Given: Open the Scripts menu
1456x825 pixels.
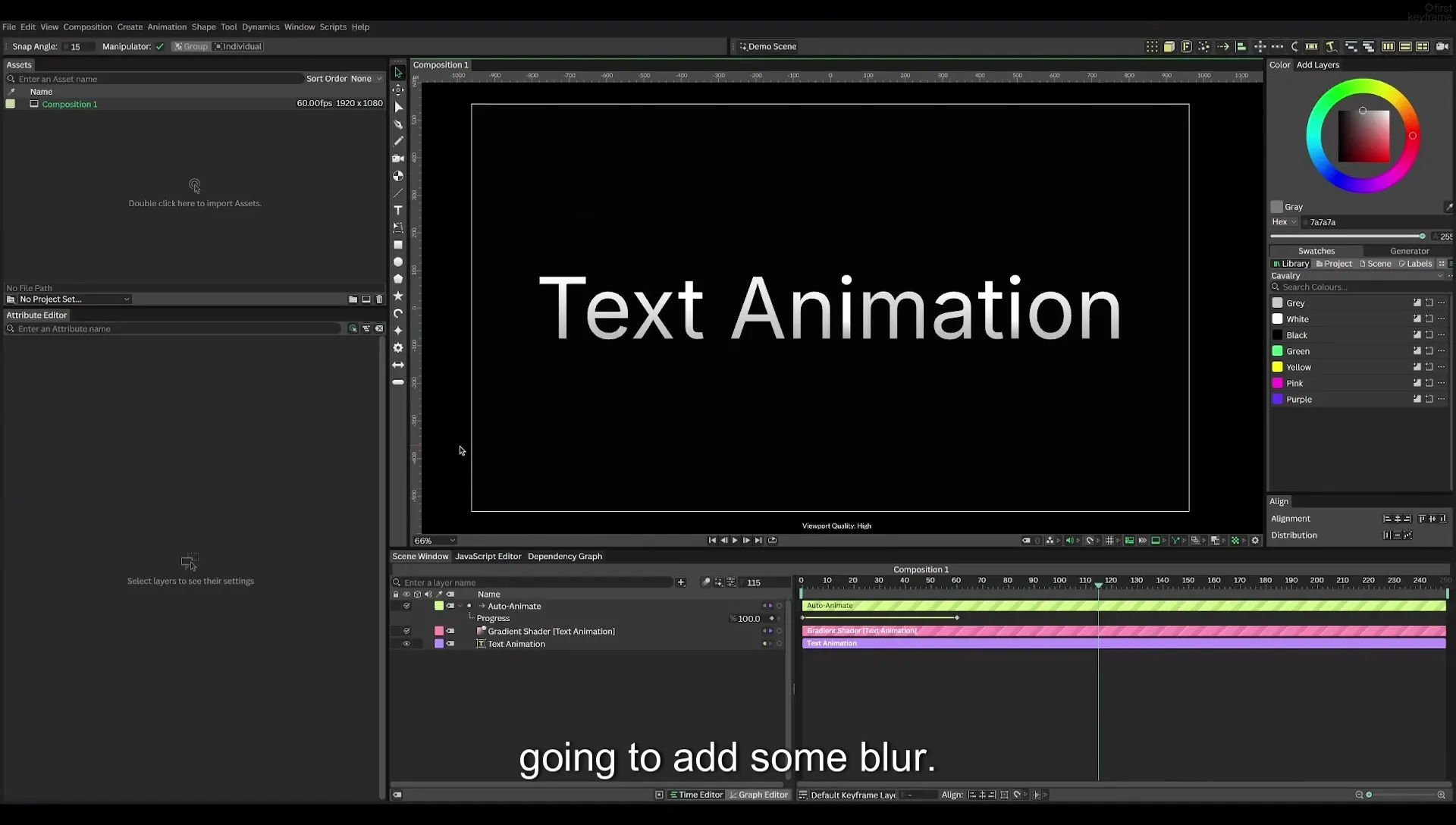Looking at the screenshot, I should pos(333,27).
